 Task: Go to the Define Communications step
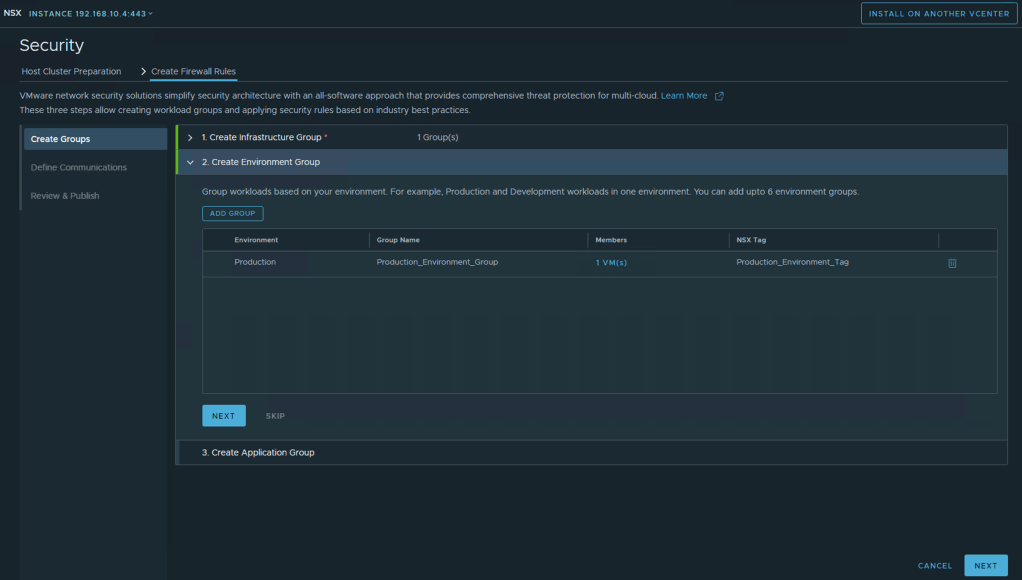pyautogui.click(x=79, y=167)
